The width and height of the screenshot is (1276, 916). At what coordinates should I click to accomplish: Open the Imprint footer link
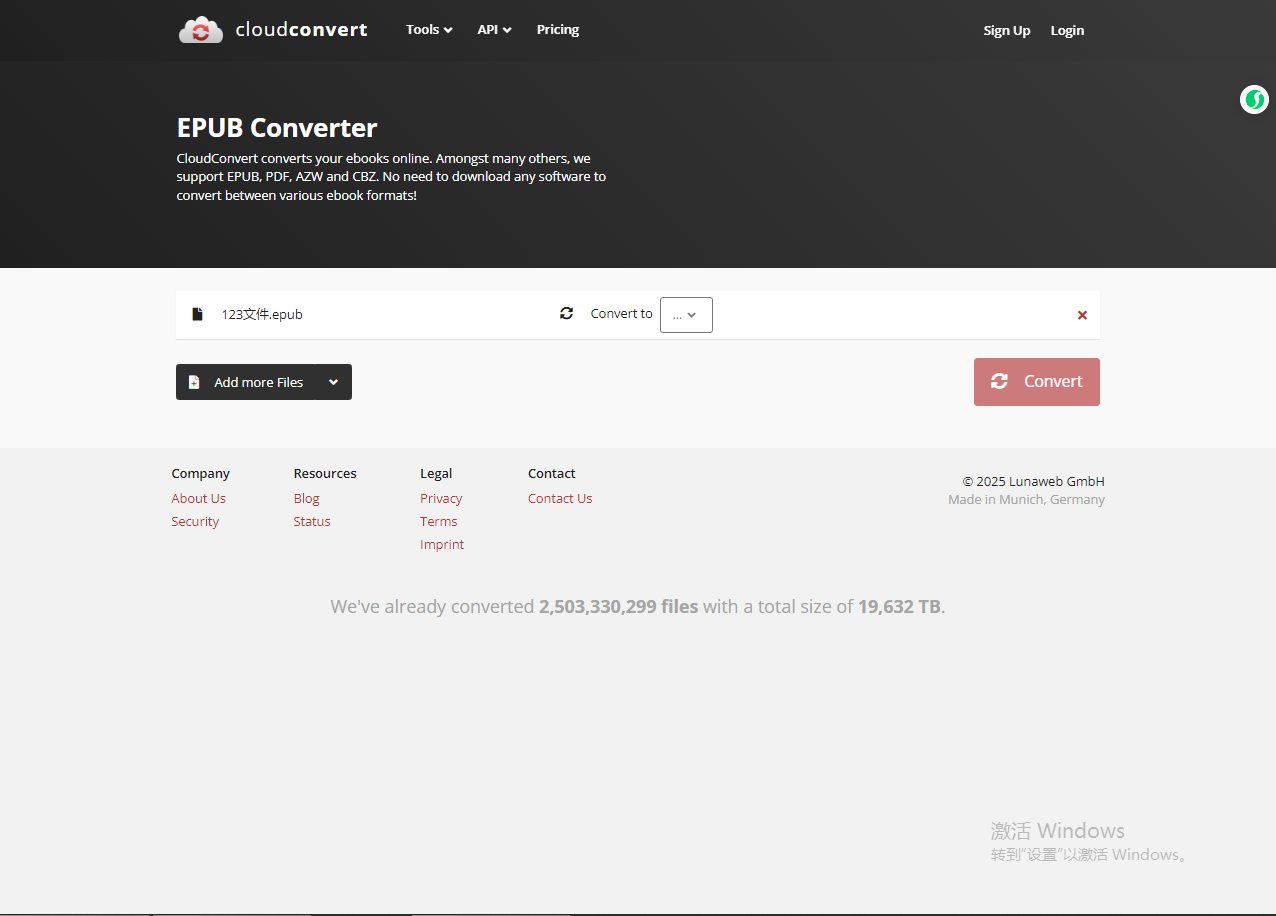point(442,544)
